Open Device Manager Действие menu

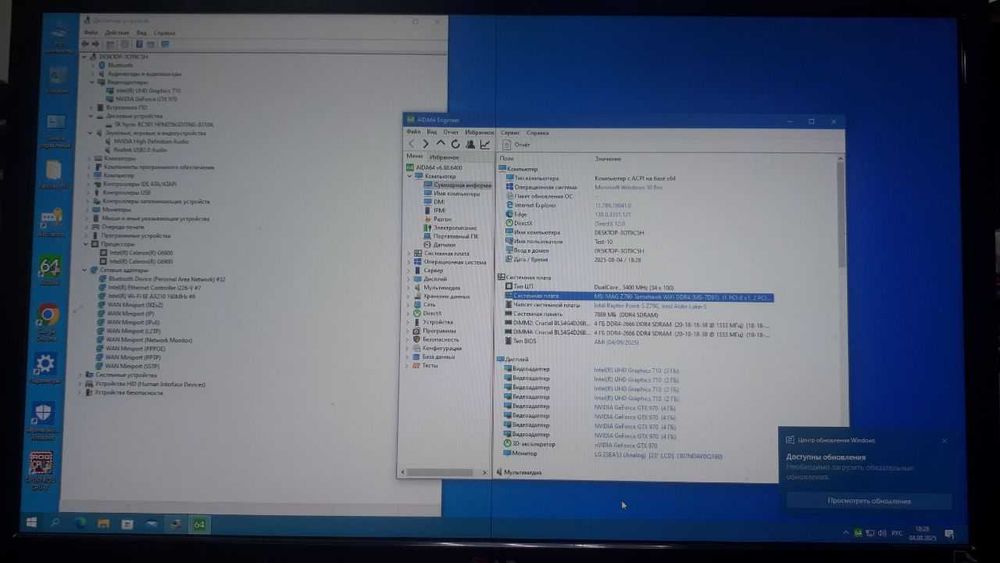[117, 33]
